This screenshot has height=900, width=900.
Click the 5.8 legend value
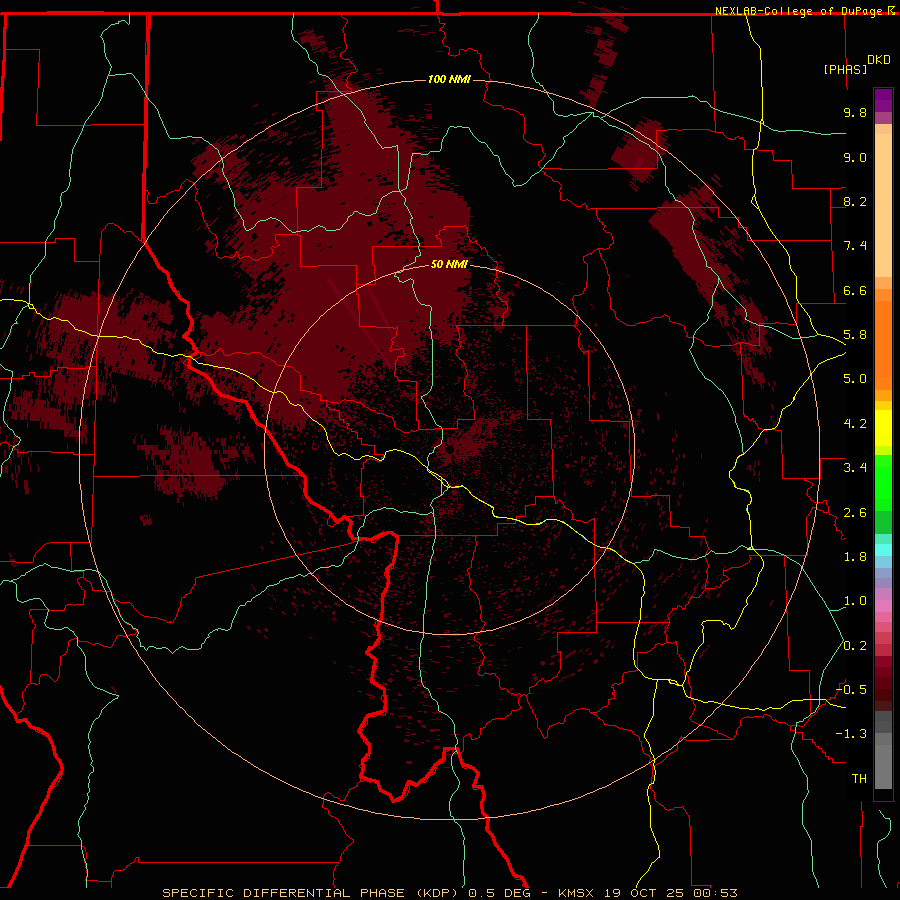pyautogui.click(x=855, y=335)
